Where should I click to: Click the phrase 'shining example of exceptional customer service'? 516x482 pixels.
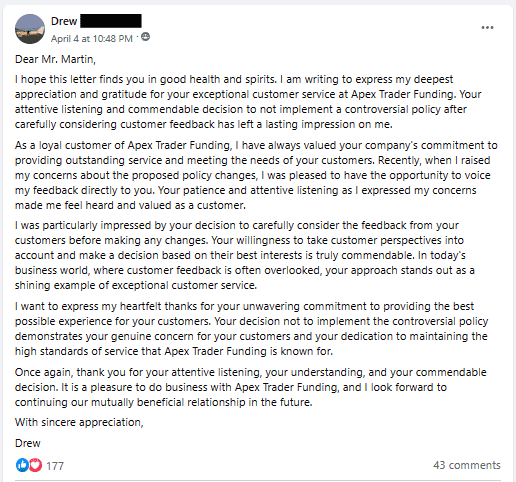[135, 285]
